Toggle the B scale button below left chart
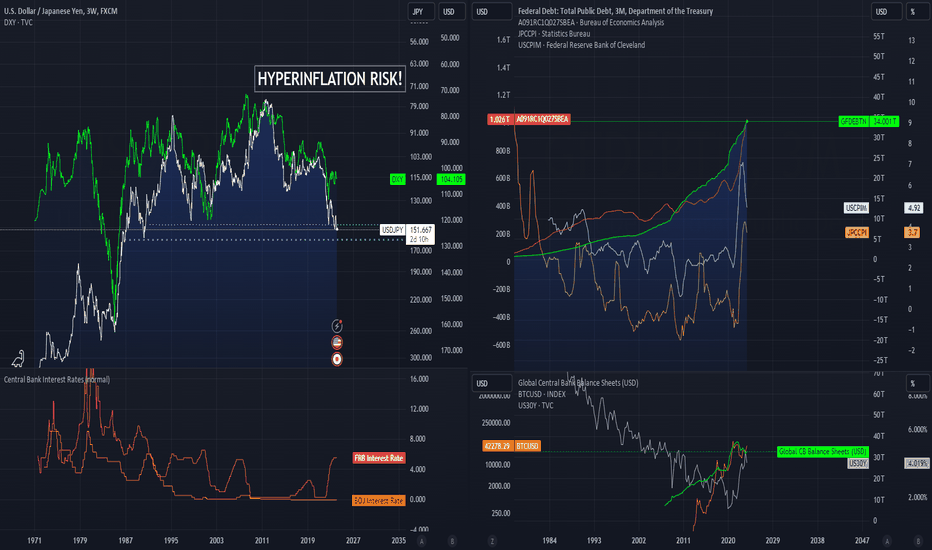 (x=452, y=541)
